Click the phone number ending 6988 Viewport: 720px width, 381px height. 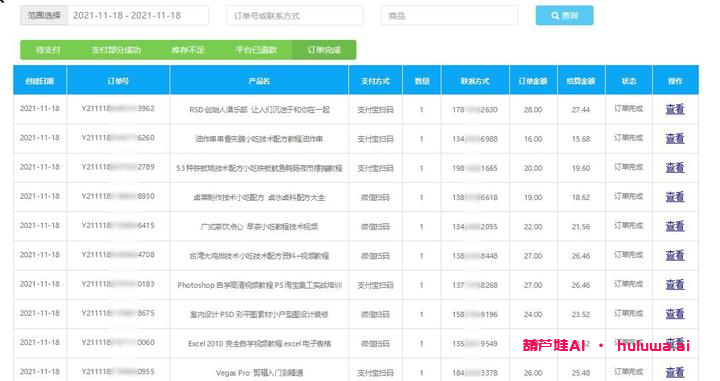pyautogui.click(x=475, y=139)
